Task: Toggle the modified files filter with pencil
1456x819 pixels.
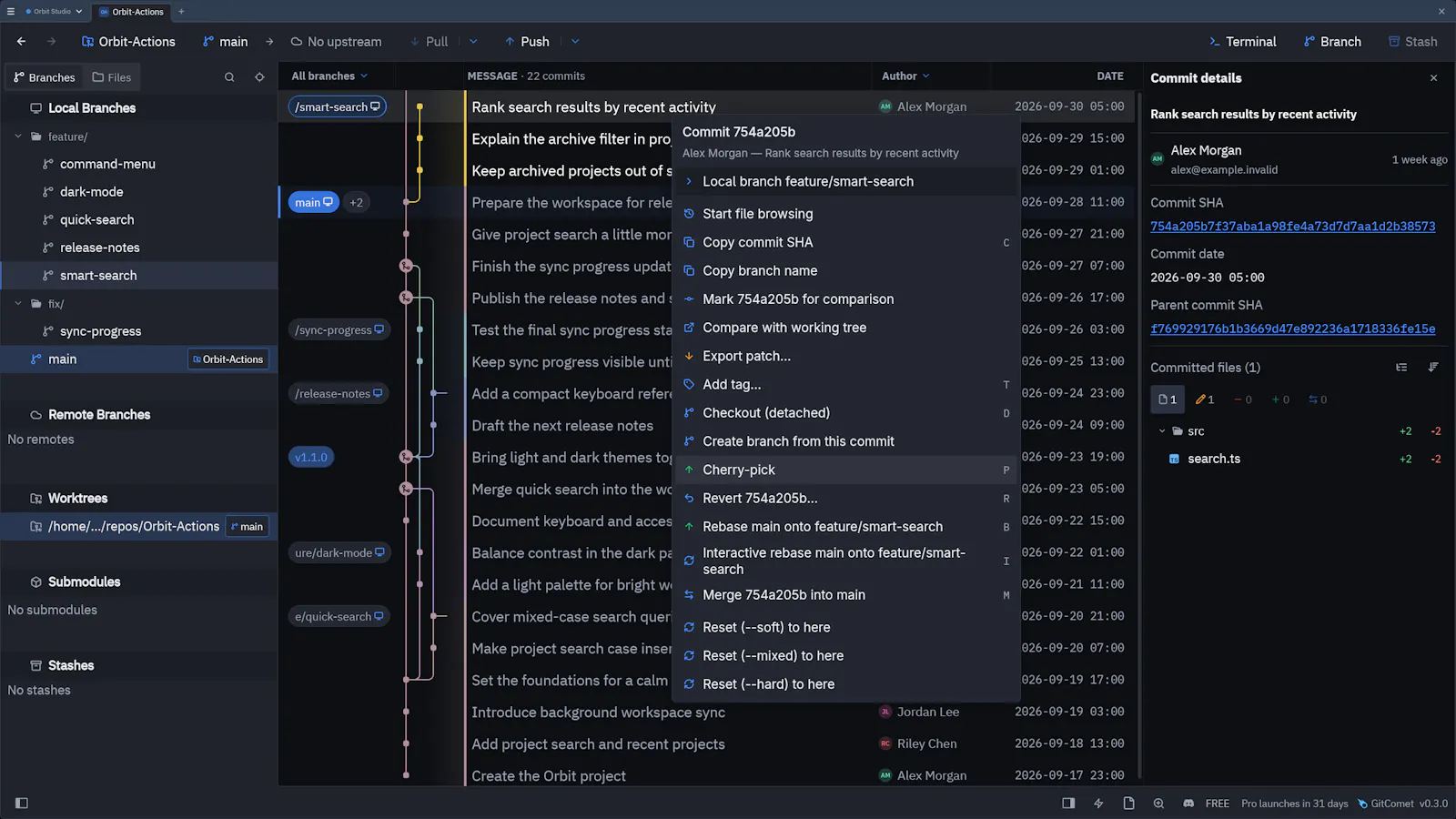Action: click(1205, 399)
